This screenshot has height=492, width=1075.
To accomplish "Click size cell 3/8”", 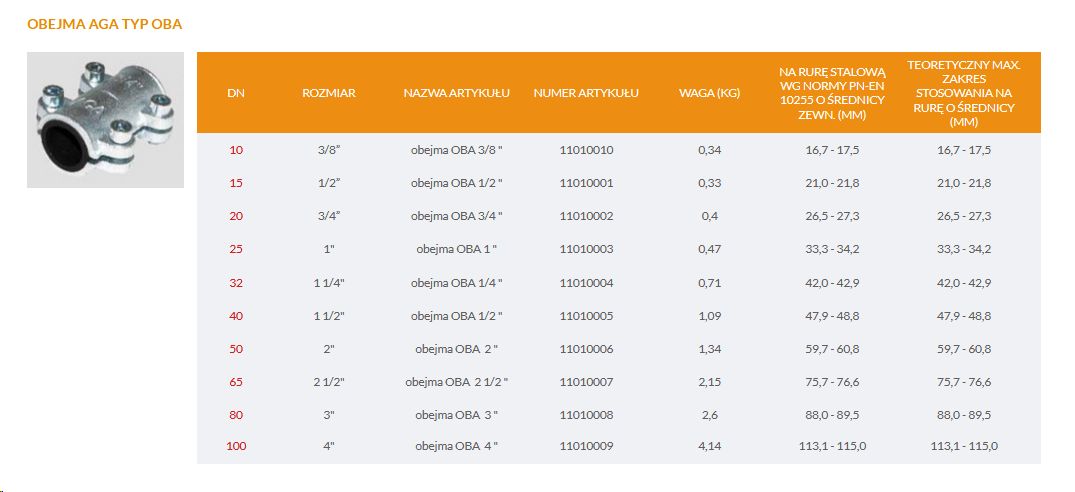I will pyautogui.click(x=329, y=150).
